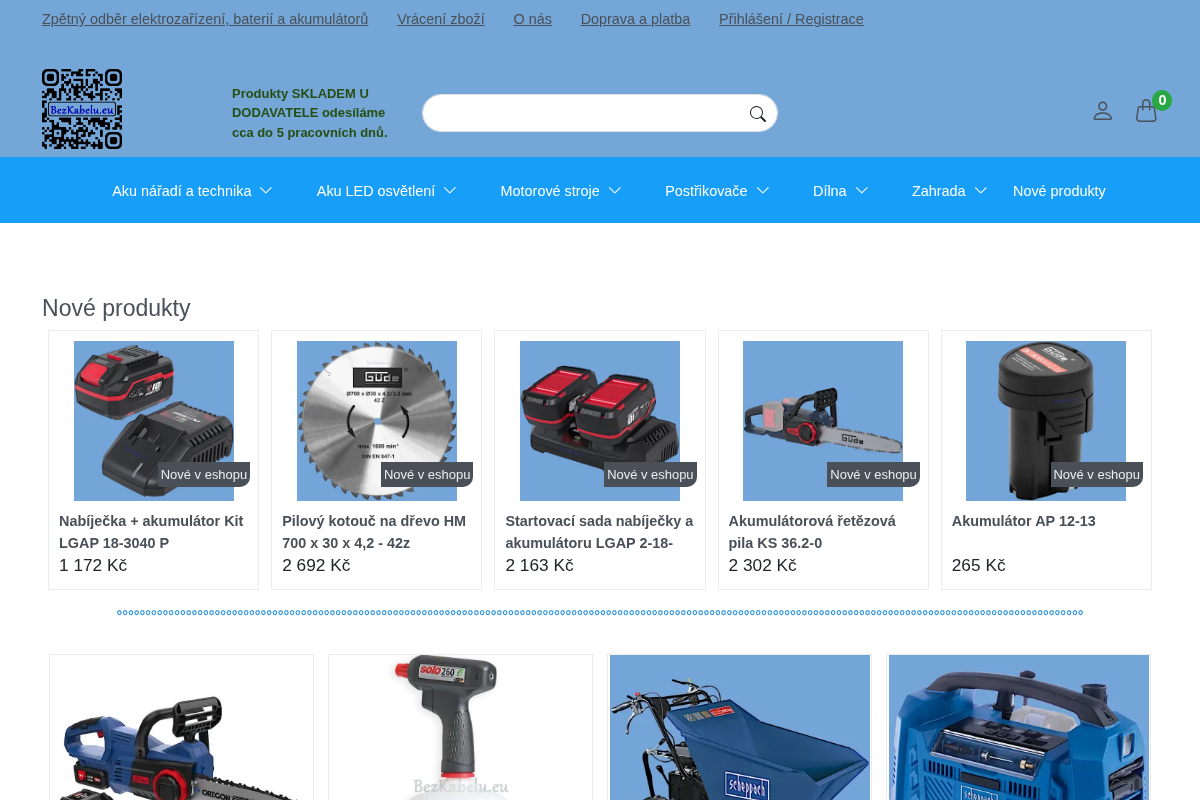Open the Aku nářadí a technika menu
This screenshot has height=800, width=1200.
pyautogui.click(x=182, y=191)
